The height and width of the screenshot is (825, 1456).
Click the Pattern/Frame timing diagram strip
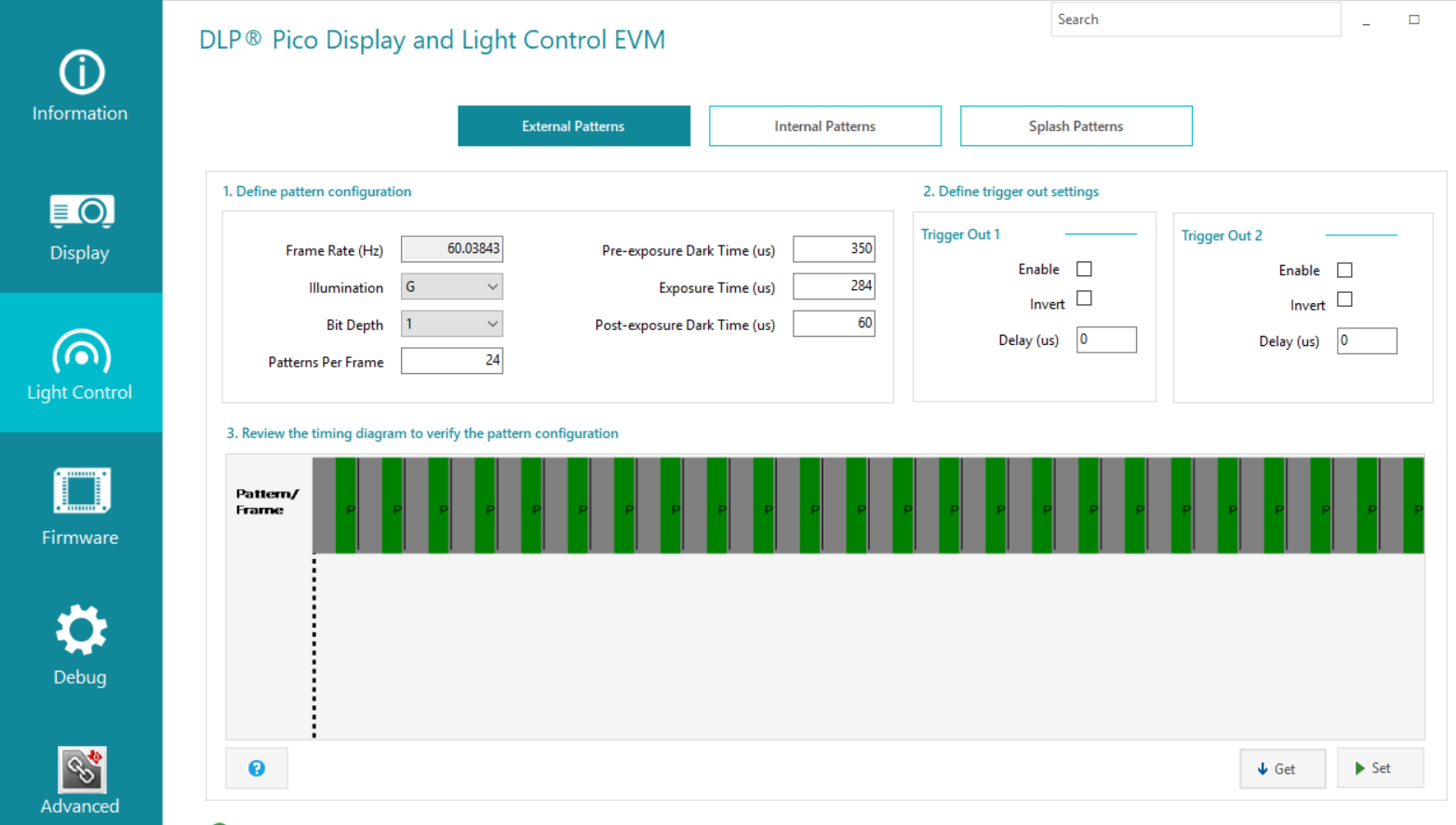[868, 505]
